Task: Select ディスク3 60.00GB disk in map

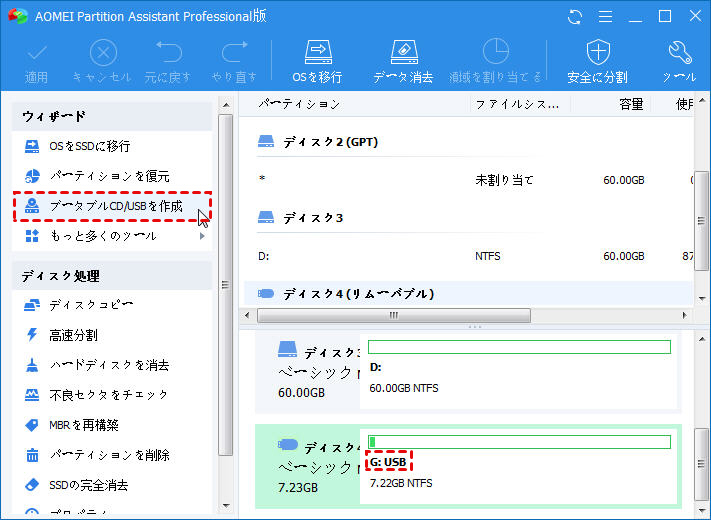Action: 308,373
